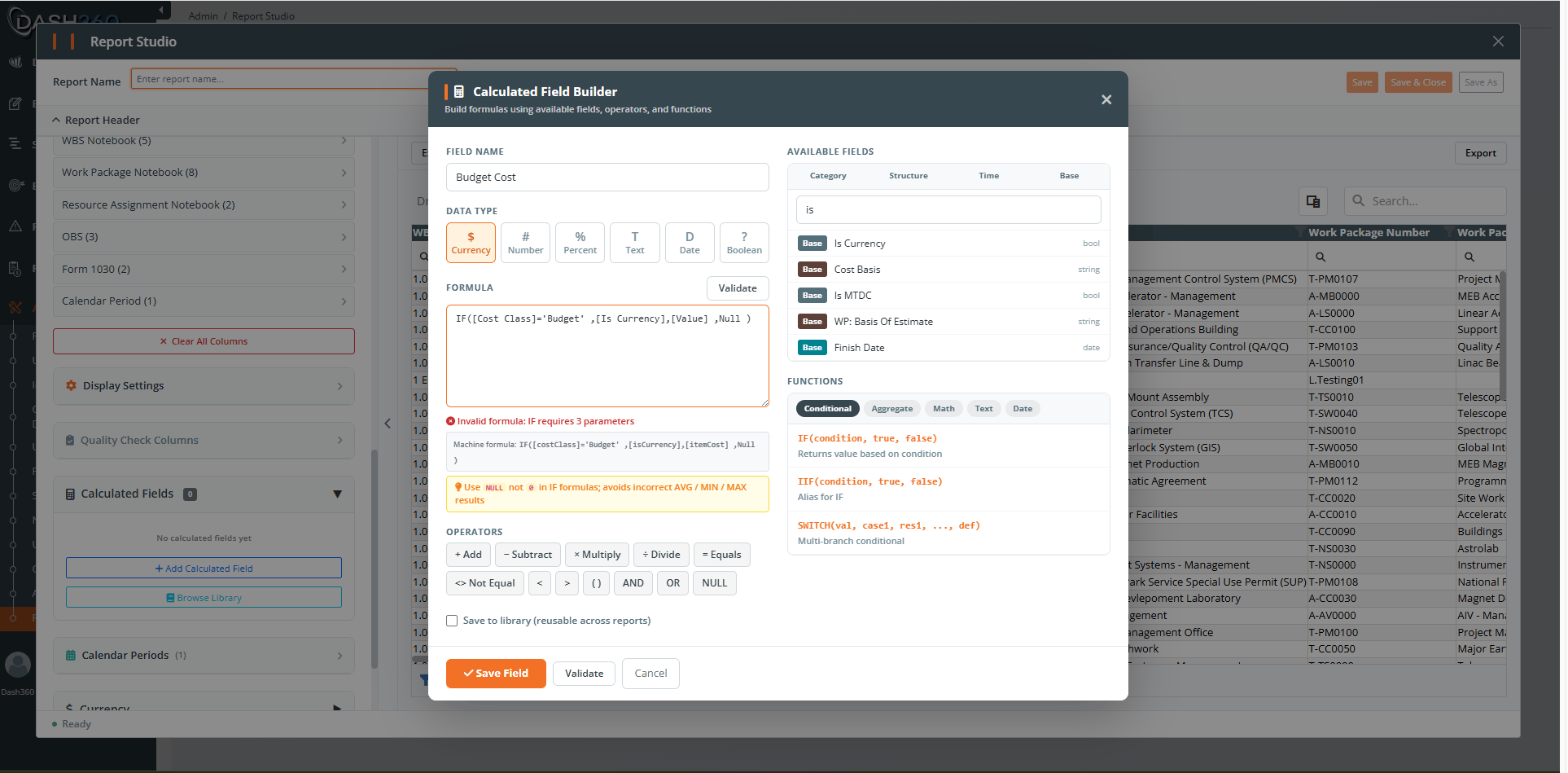This screenshot has height=773, width=1568.
Task: Insert parentheses operator
Action: pyautogui.click(x=596, y=583)
